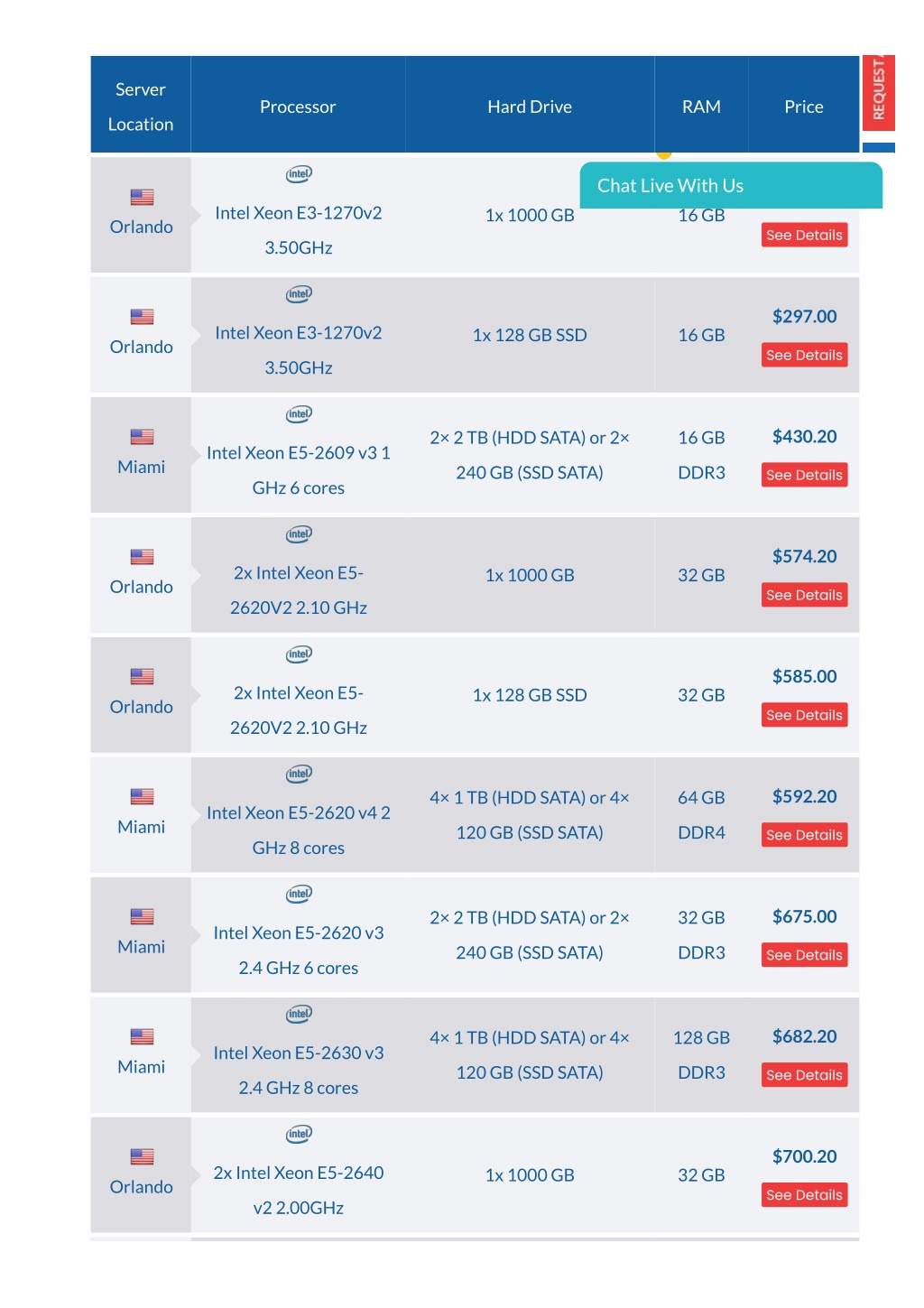See Details for the $700.20 server
The image size is (924, 1308).
(804, 1195)
